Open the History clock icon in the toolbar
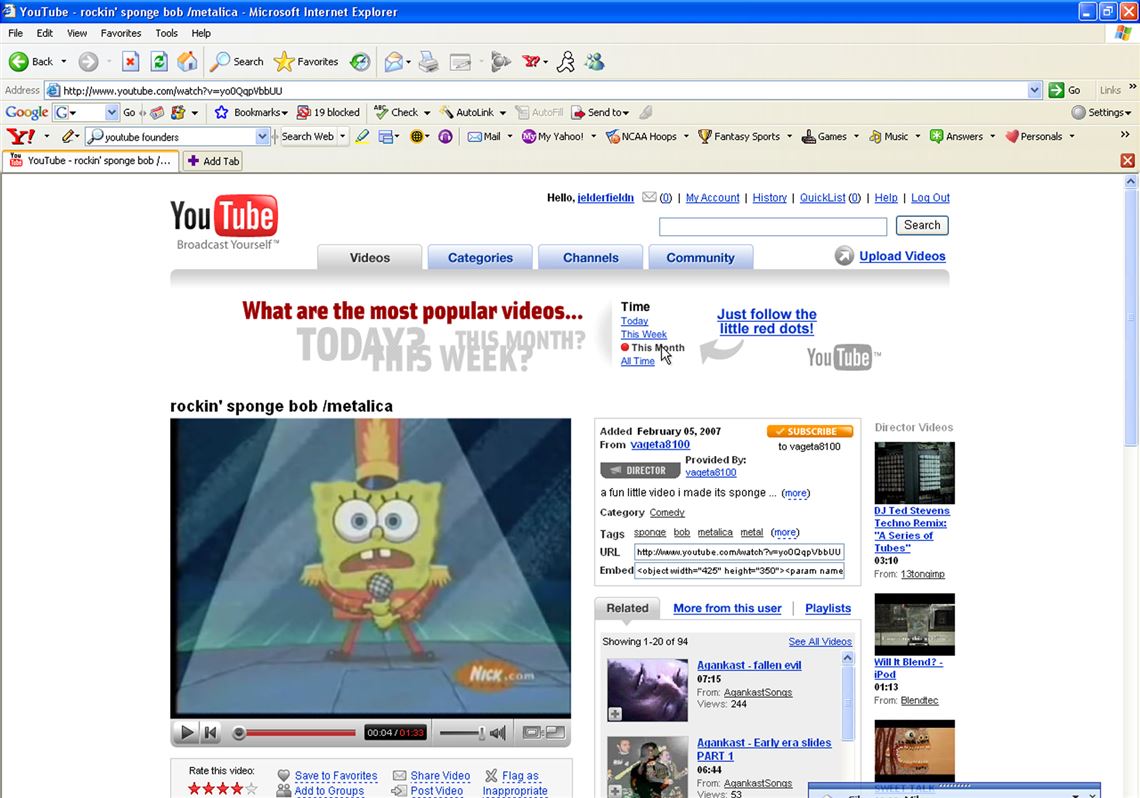 360,62
